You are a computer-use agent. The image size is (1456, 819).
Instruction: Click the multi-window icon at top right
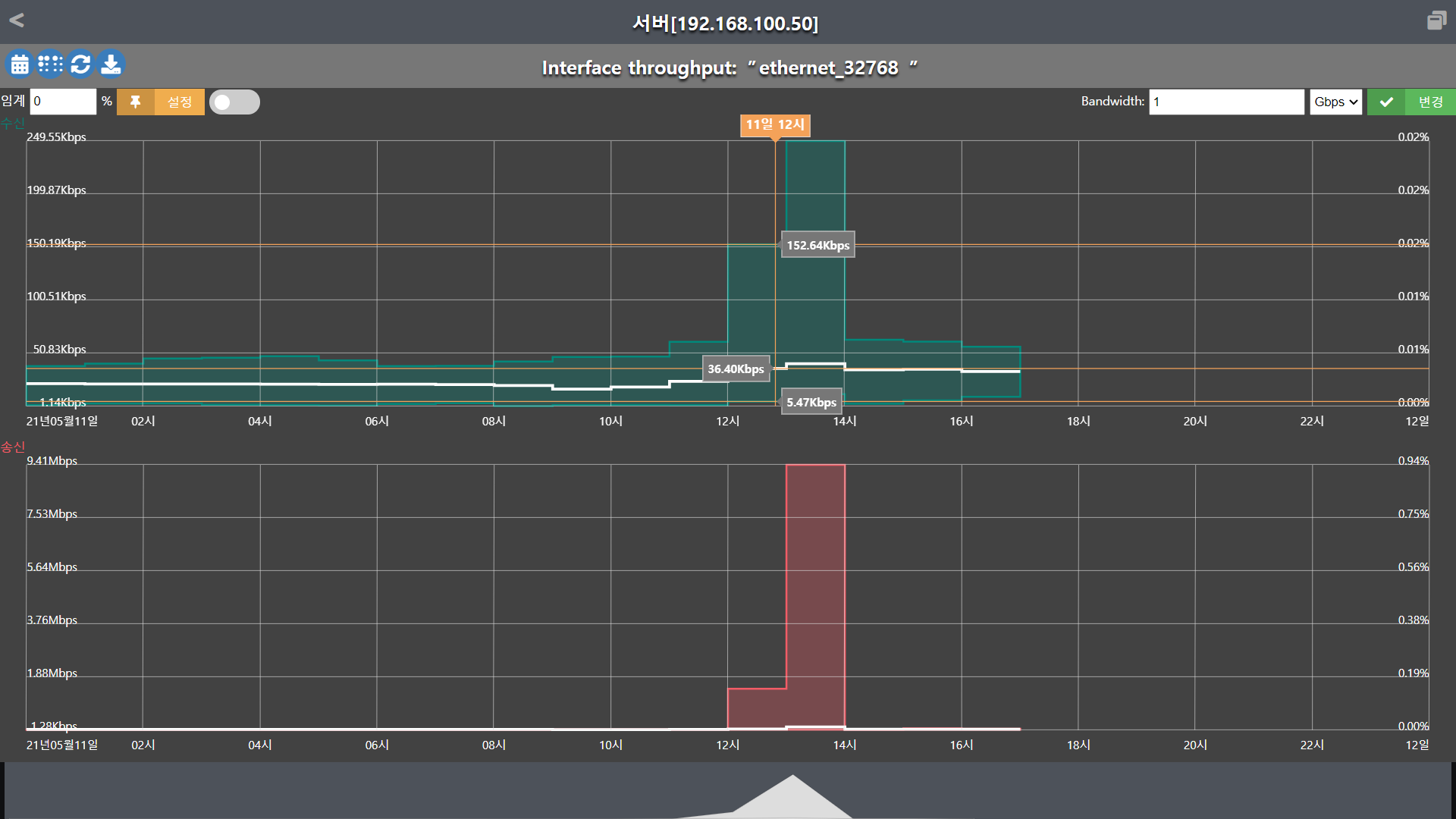point(1436,20)
